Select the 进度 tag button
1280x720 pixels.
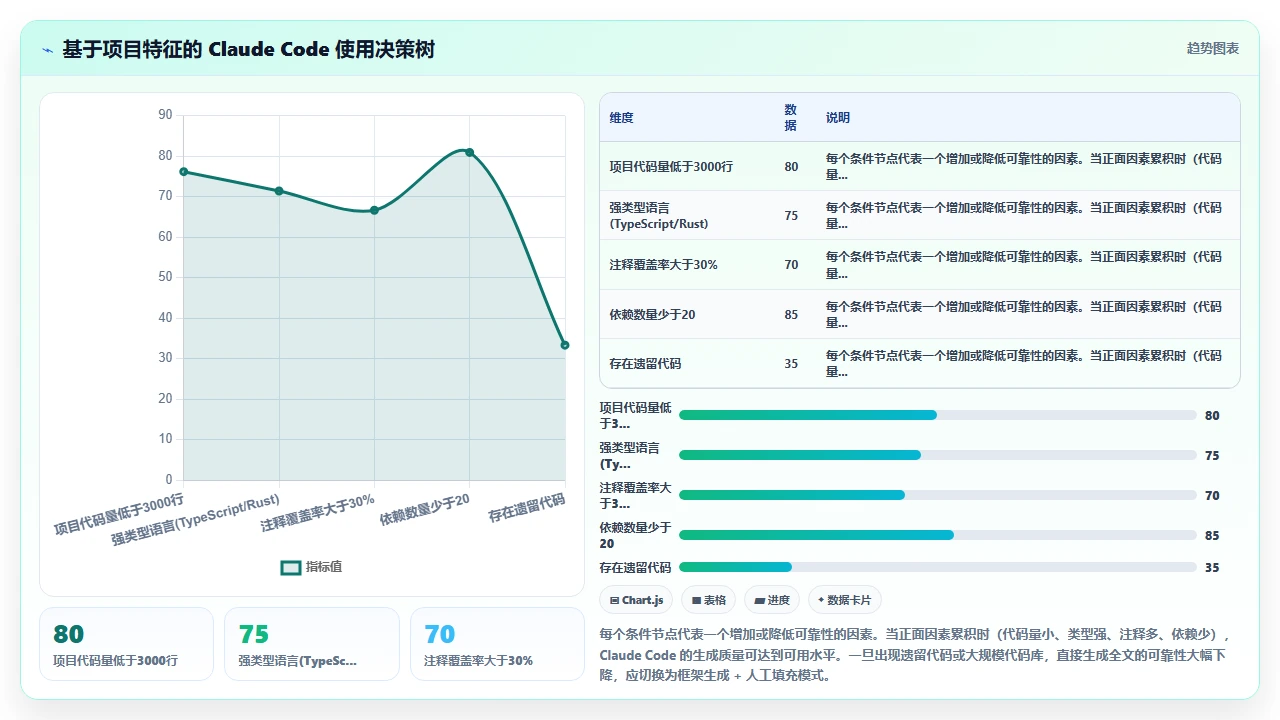click(771, 600)
